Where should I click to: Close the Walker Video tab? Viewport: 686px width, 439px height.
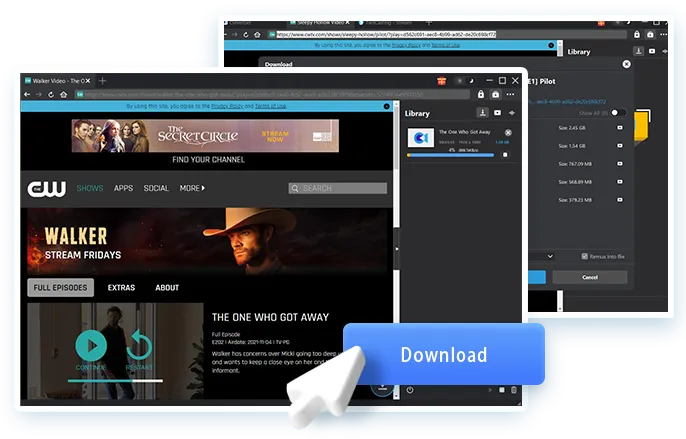[x=88, y=81]
